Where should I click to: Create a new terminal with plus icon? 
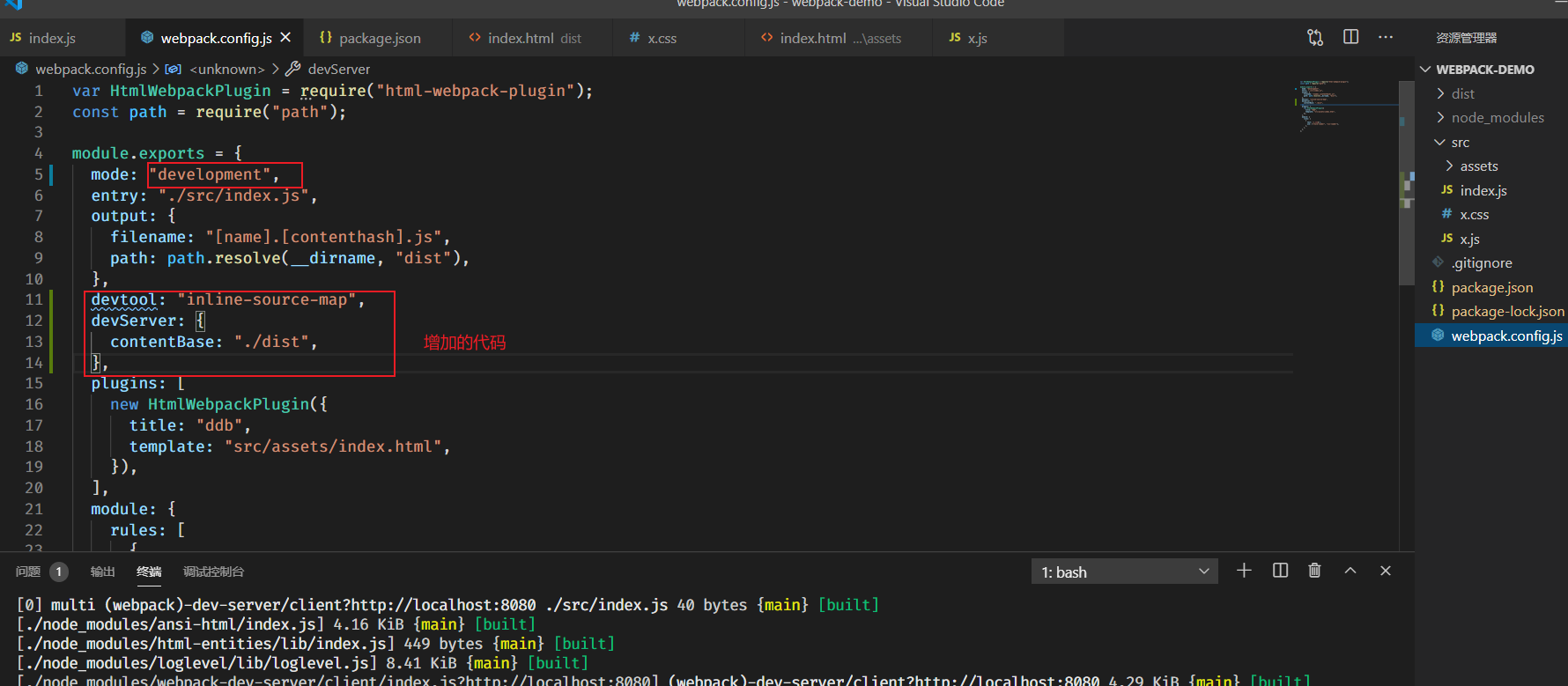pos(1244,571)
